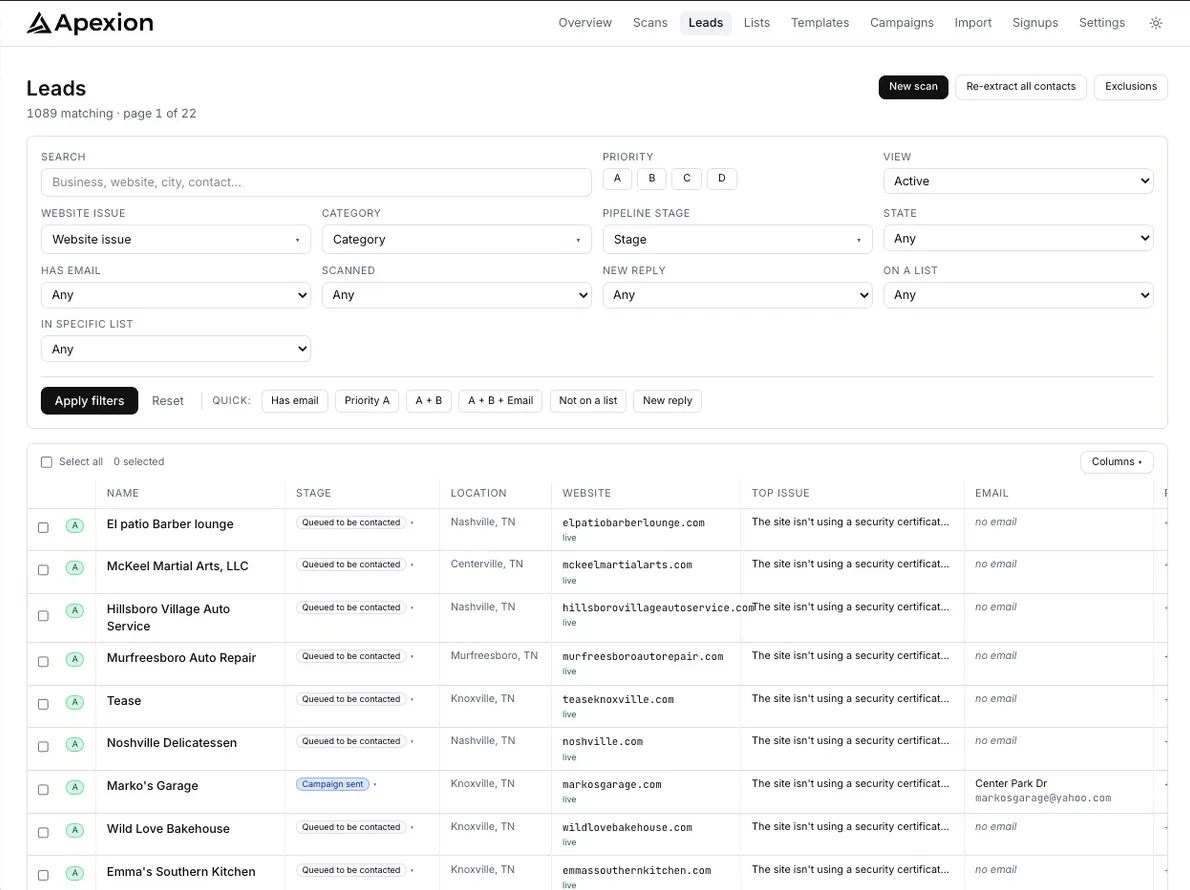Check the Hillsboro Village Auto Service row

(43, 615)
